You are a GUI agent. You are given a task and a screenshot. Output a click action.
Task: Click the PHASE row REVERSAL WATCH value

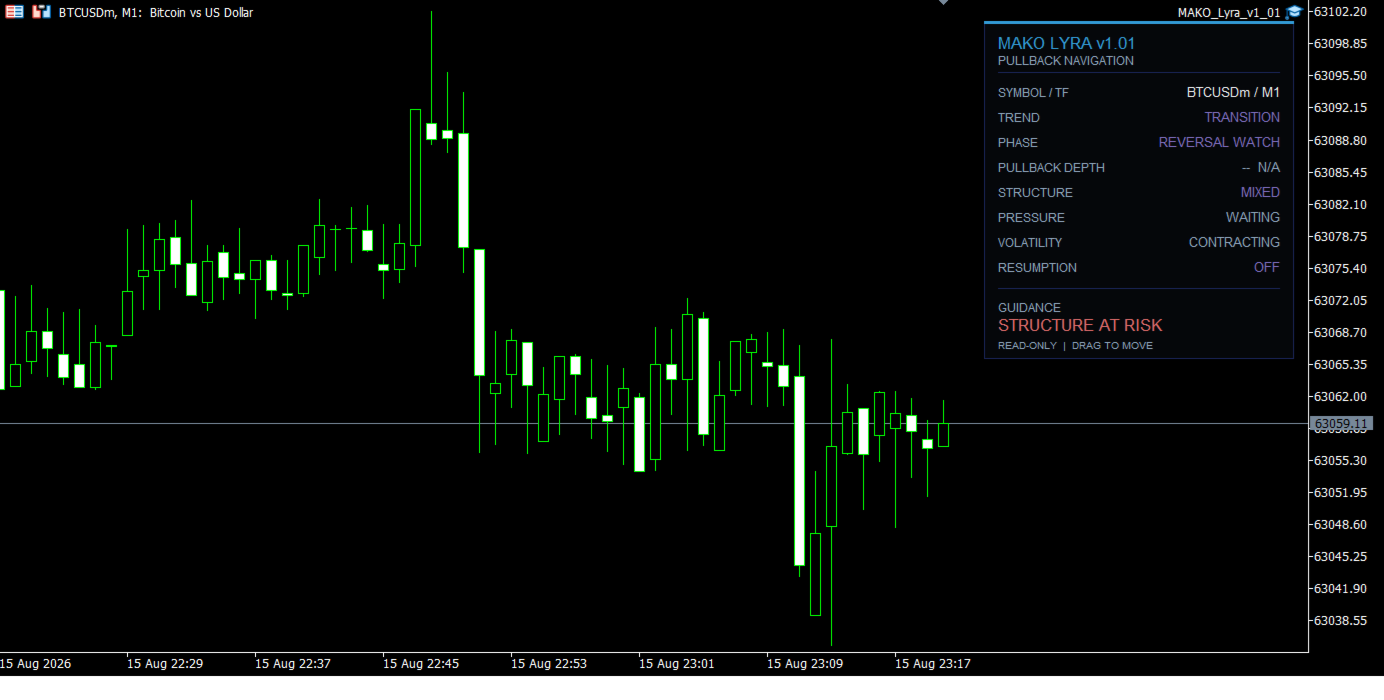1219,143
